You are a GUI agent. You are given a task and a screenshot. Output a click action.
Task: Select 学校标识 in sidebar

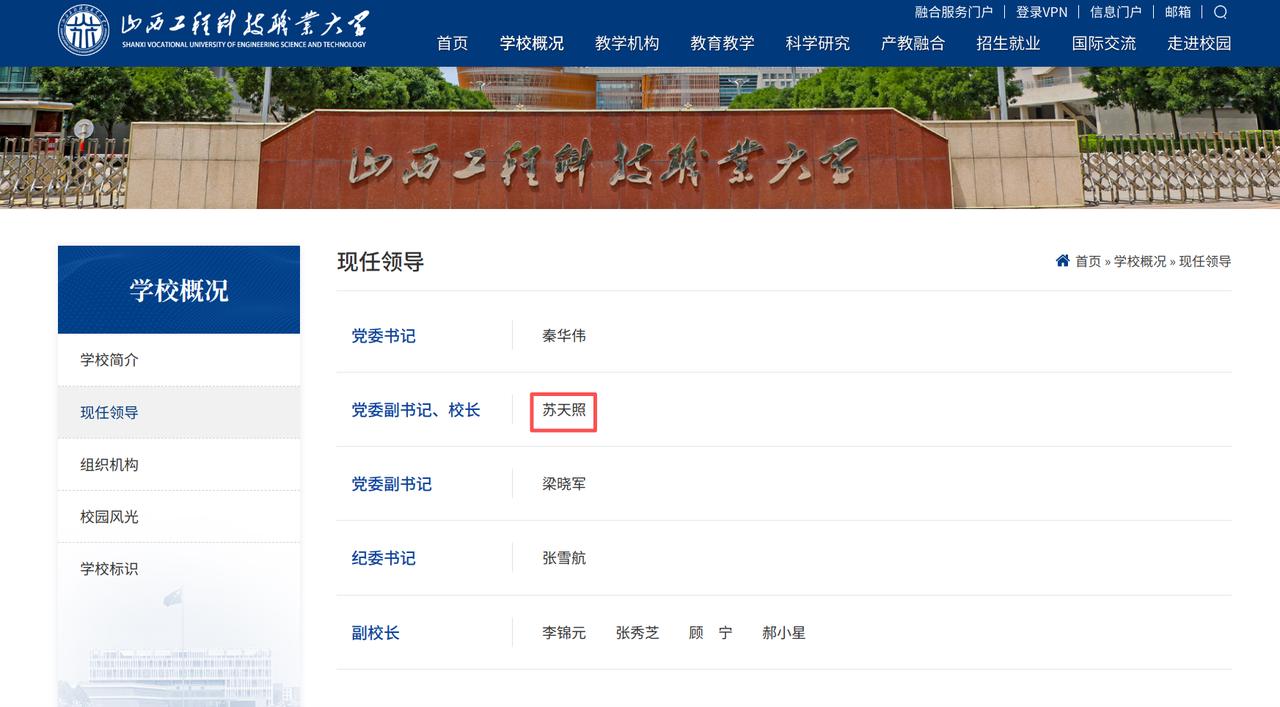(179, 568)
